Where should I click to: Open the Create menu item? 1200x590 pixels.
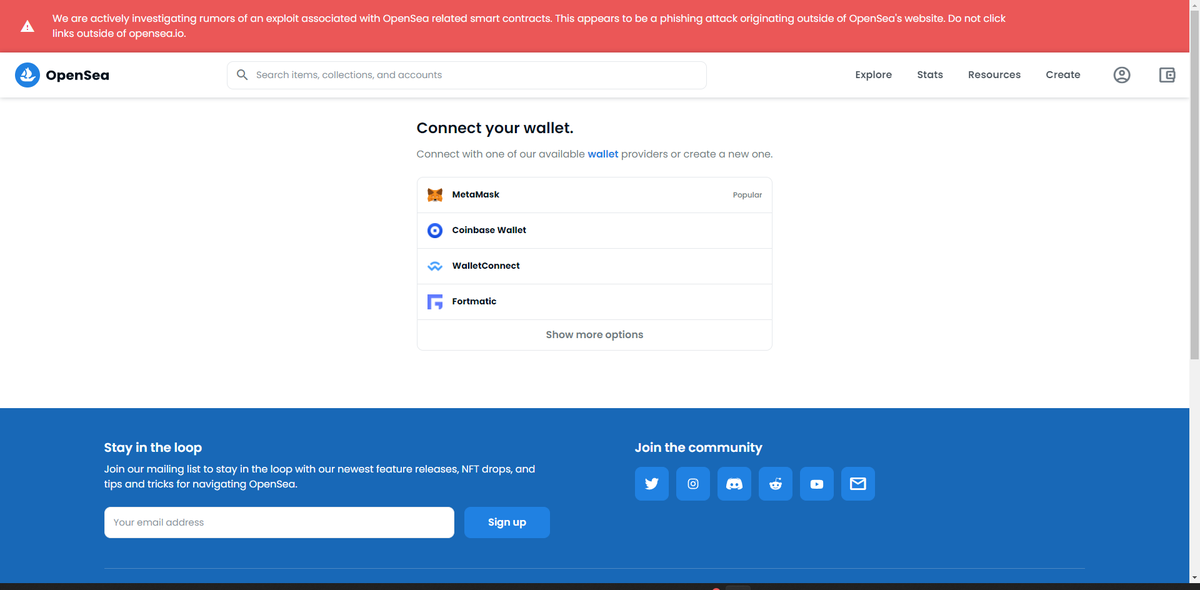[x=1063, y=75]
